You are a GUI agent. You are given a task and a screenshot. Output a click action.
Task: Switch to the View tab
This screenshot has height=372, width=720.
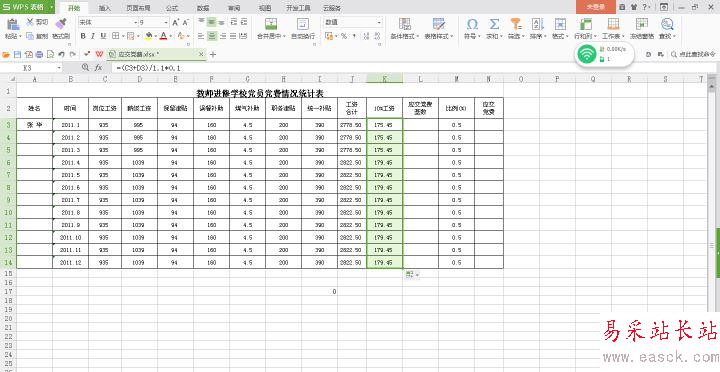click(x=265, y=8)
